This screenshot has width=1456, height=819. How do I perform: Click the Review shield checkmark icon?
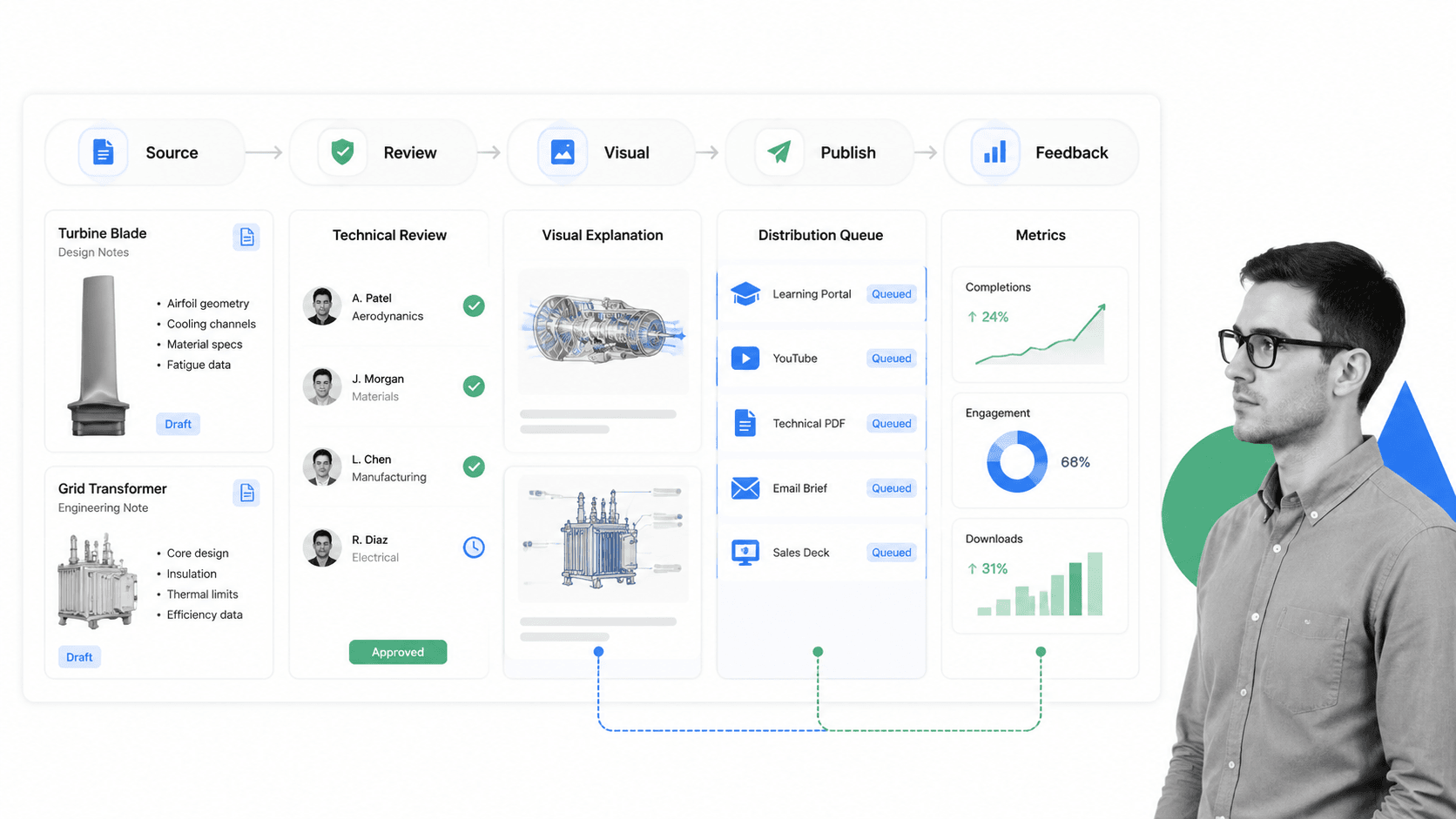tap(342, 152)
